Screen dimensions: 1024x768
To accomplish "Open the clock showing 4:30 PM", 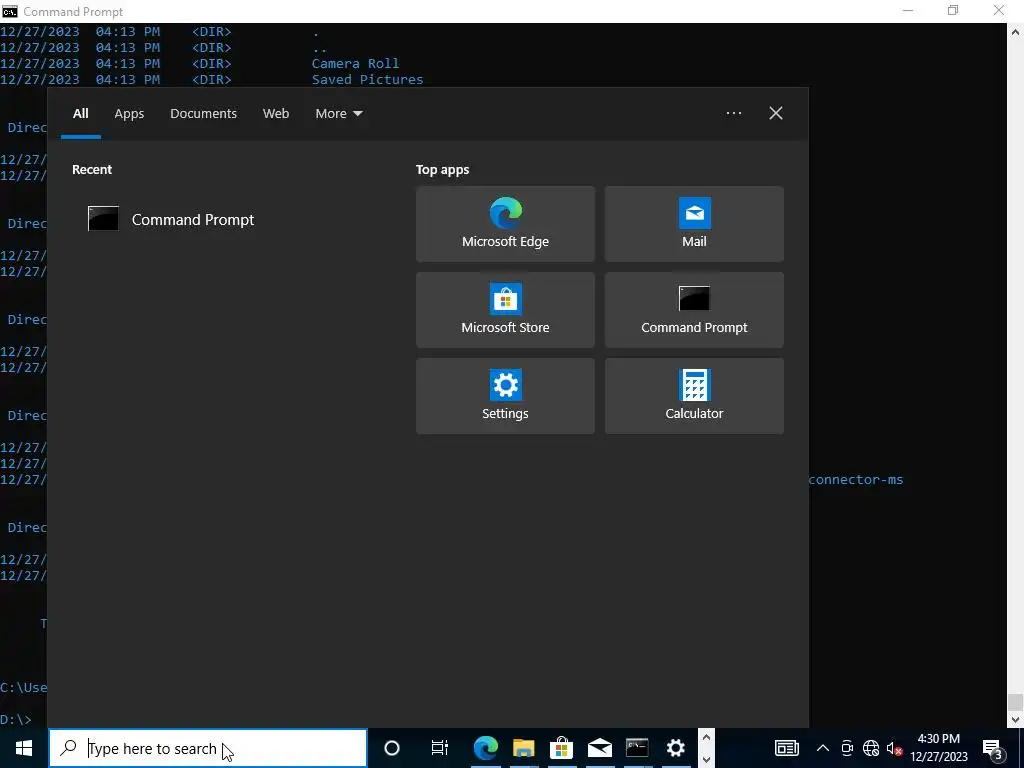I will [x=938, y=748].
